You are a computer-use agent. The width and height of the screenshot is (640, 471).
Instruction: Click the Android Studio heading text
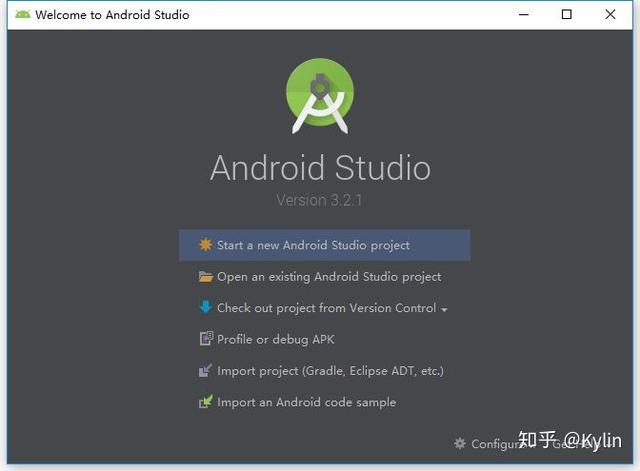click(x=320, y=168)
